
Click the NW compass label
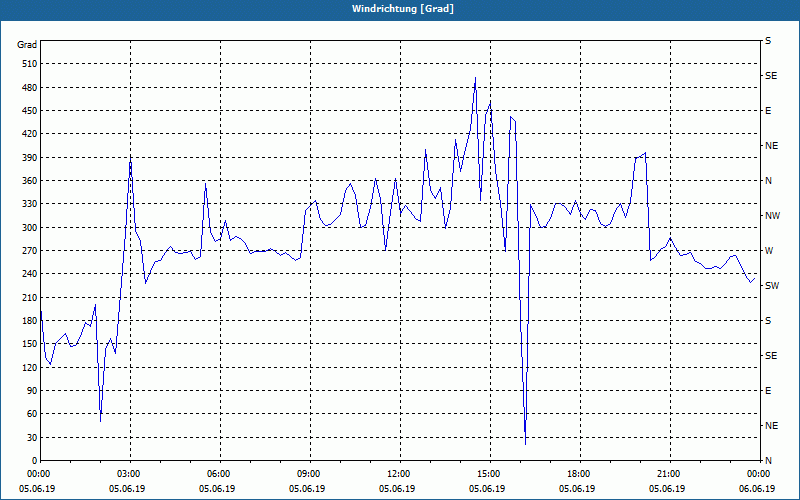772,216
